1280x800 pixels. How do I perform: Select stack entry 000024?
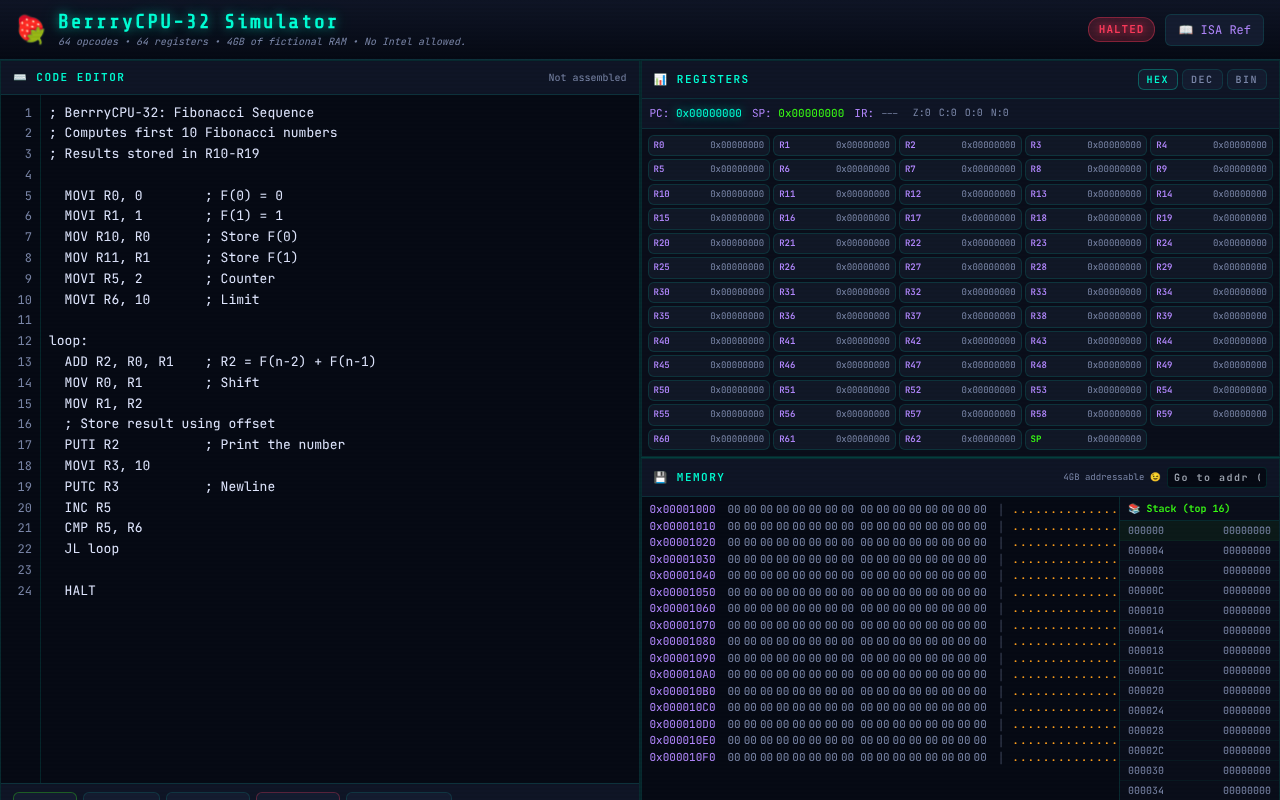point(1199,711)
